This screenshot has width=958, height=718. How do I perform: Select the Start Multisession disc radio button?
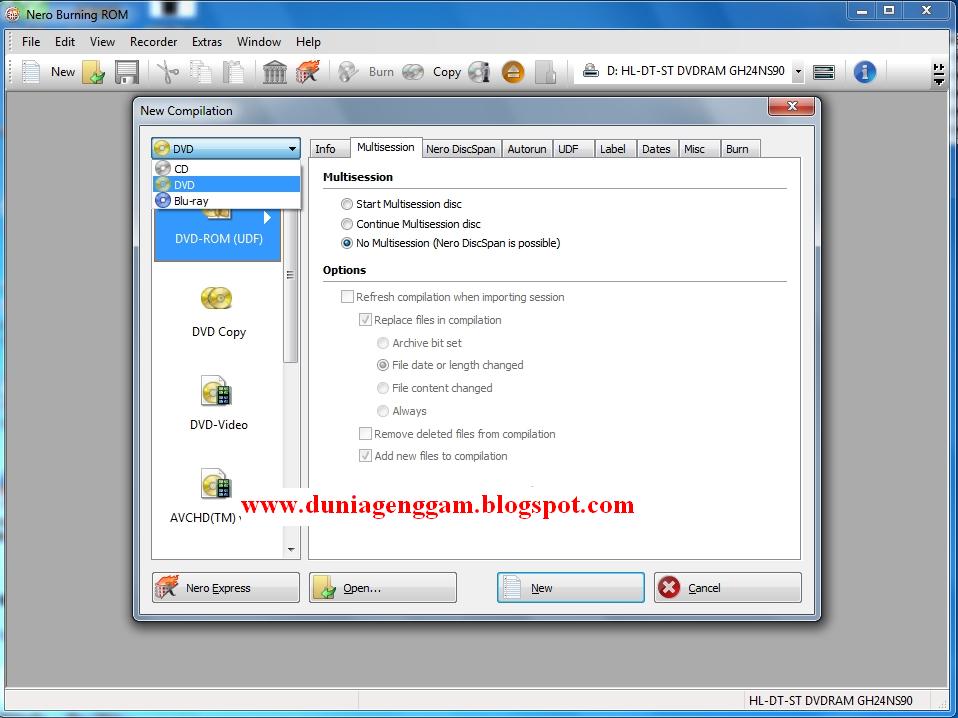pyautogui.click(x=347, y=204)
